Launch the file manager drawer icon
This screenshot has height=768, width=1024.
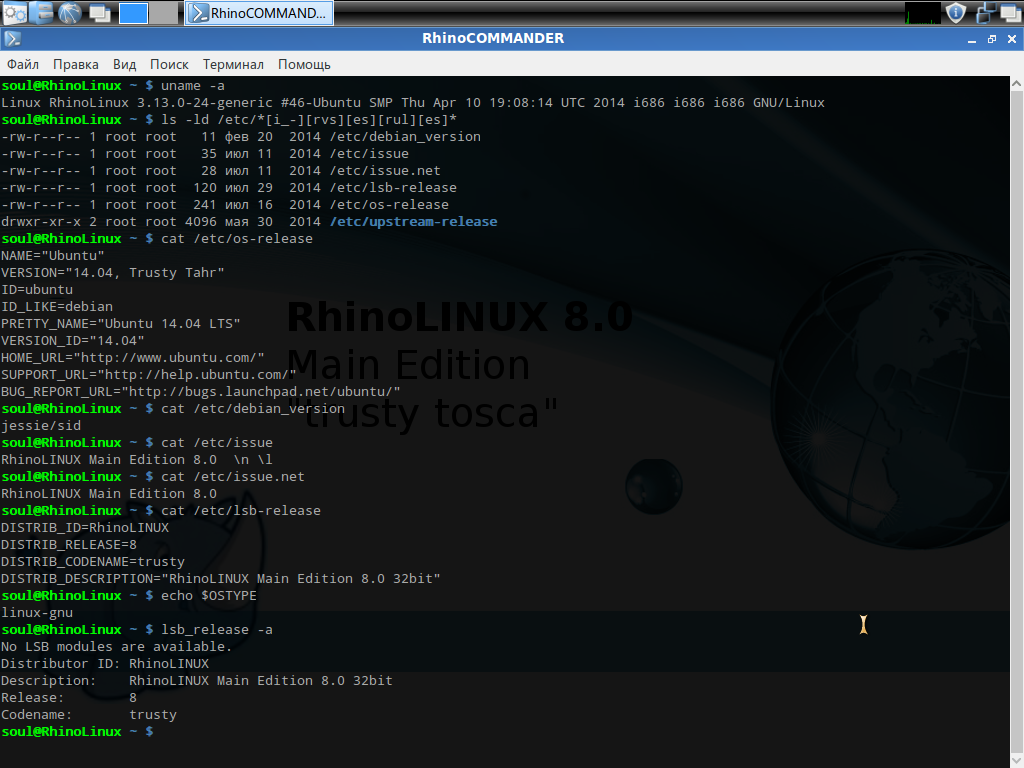[x=42, y=12]
